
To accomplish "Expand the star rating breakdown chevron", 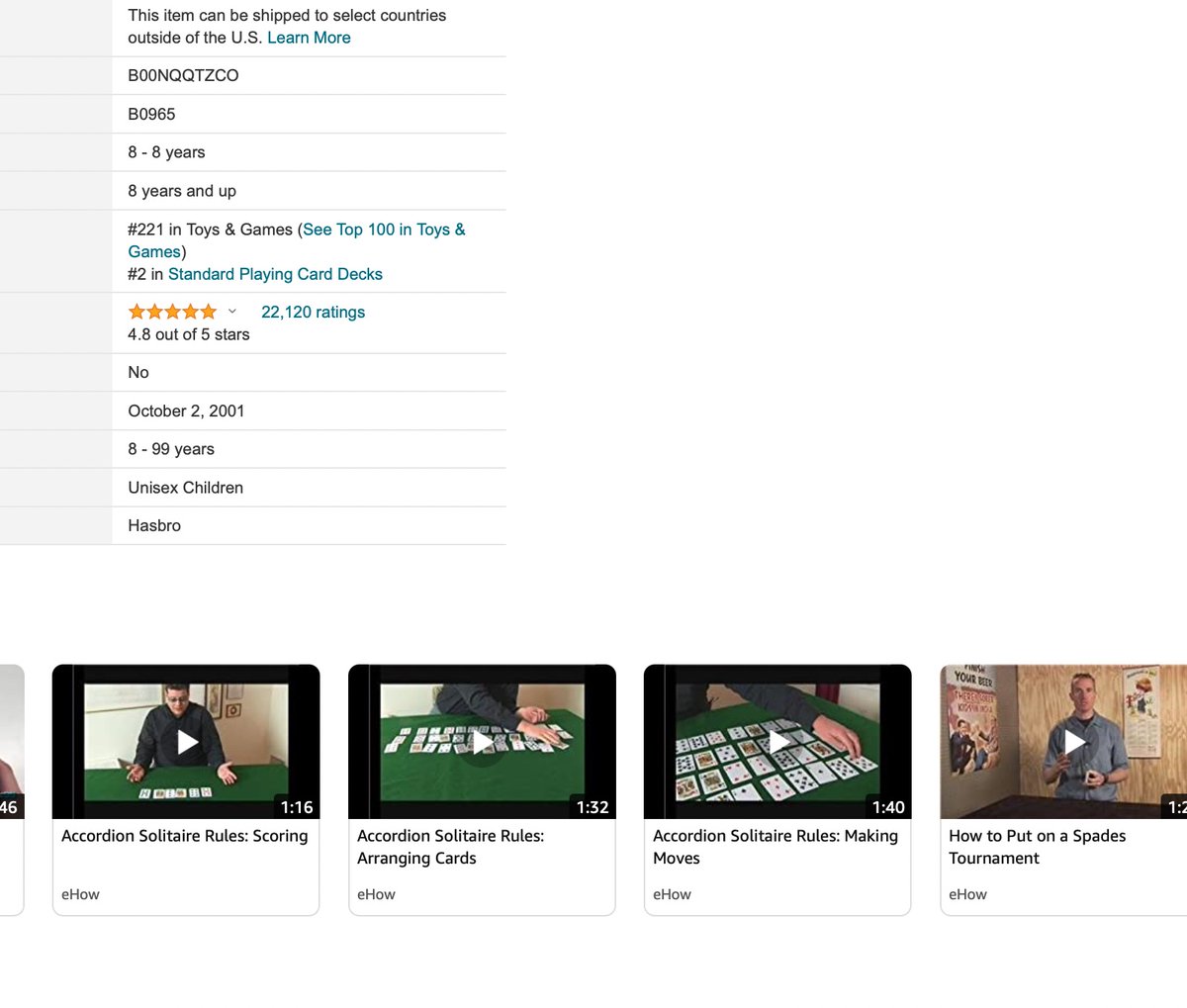I will pos(232,312).
